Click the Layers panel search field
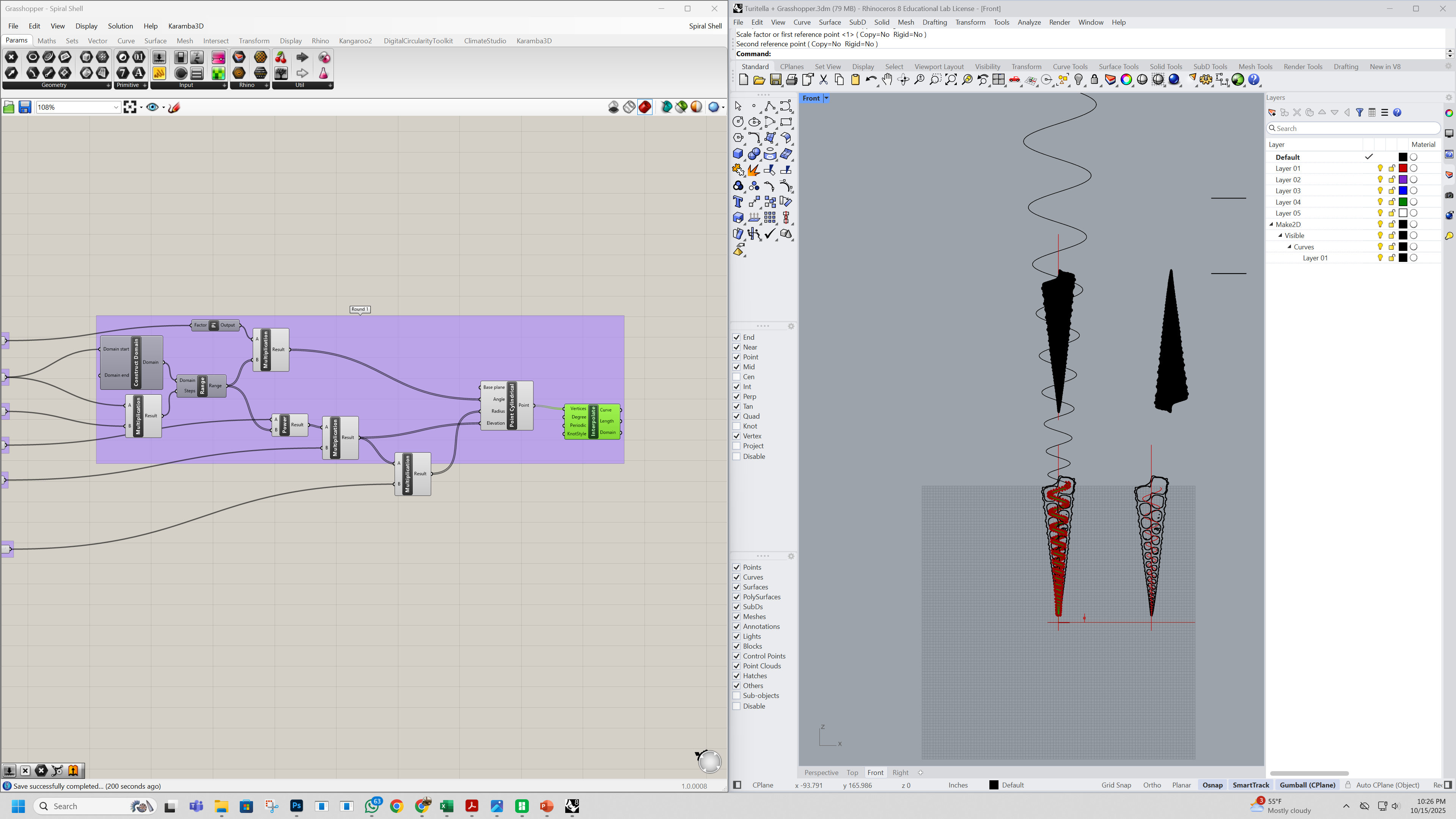 [1354, 128]
